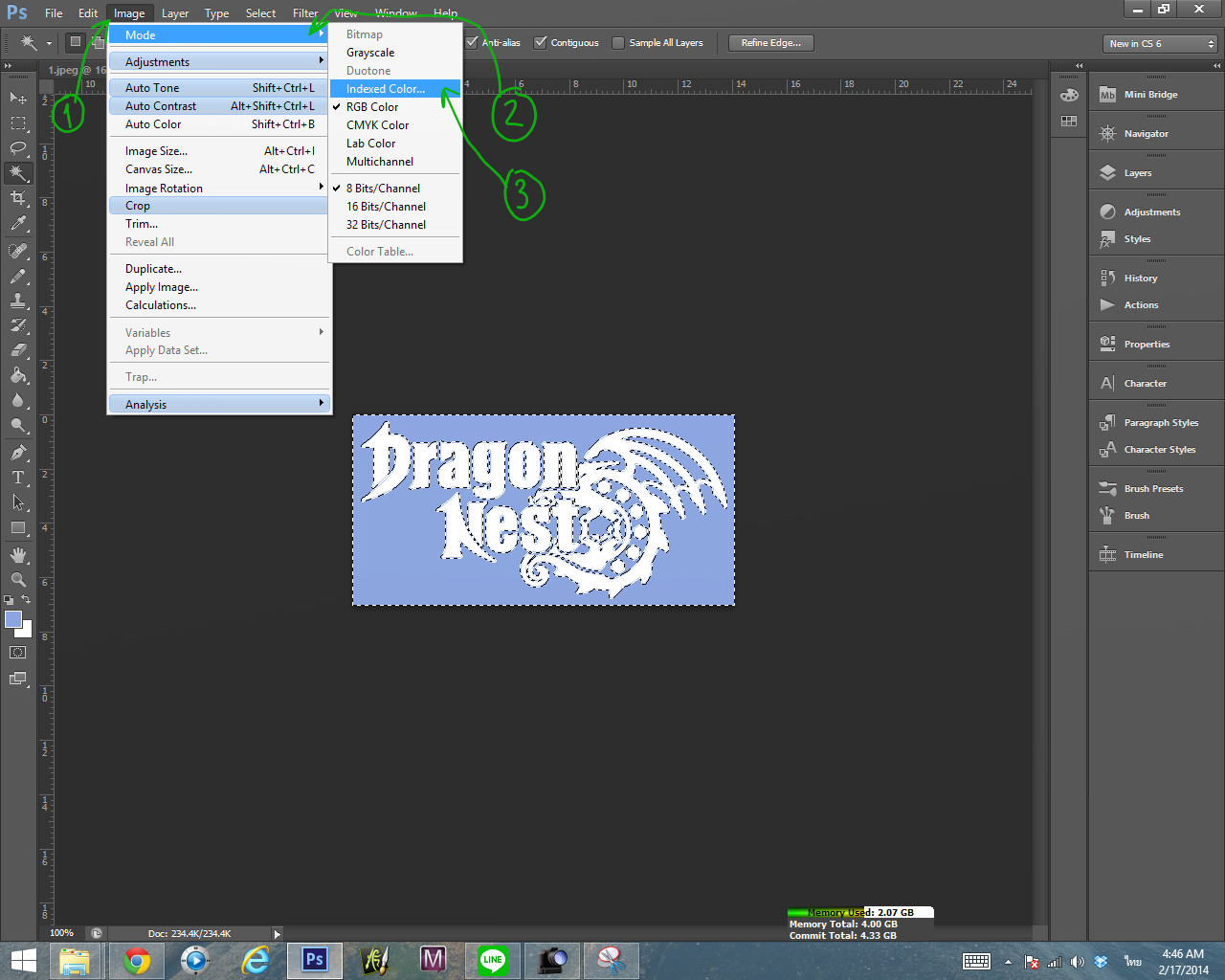
Task: Show the Color panel from the collapsed dock
Action: pyautogui.click(x=1069, y=95)
